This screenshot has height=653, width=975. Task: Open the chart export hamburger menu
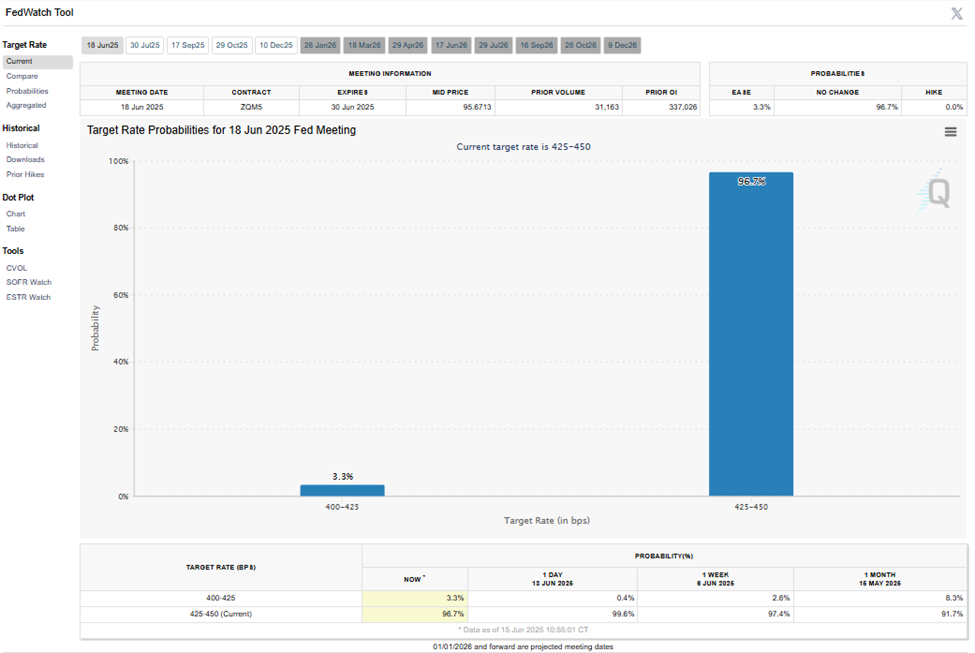950,131
